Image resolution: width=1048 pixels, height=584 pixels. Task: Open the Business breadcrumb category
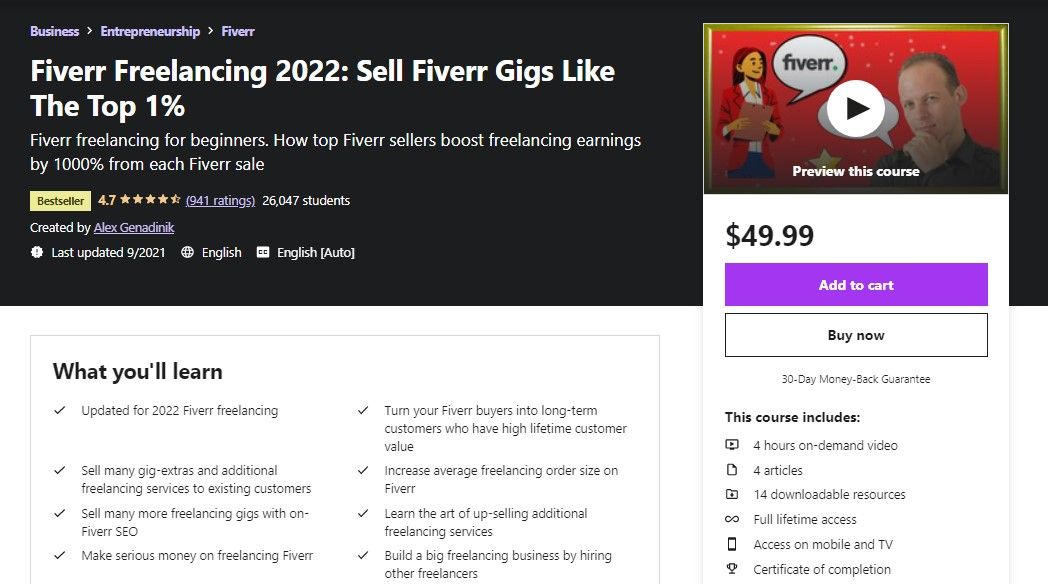[x=54, y=31]
